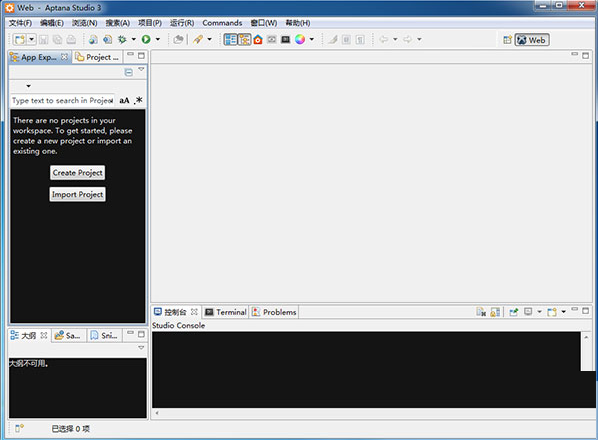598x440 pixels.
Task: Click the Create Project button
Action: click(x=77, y=173)
